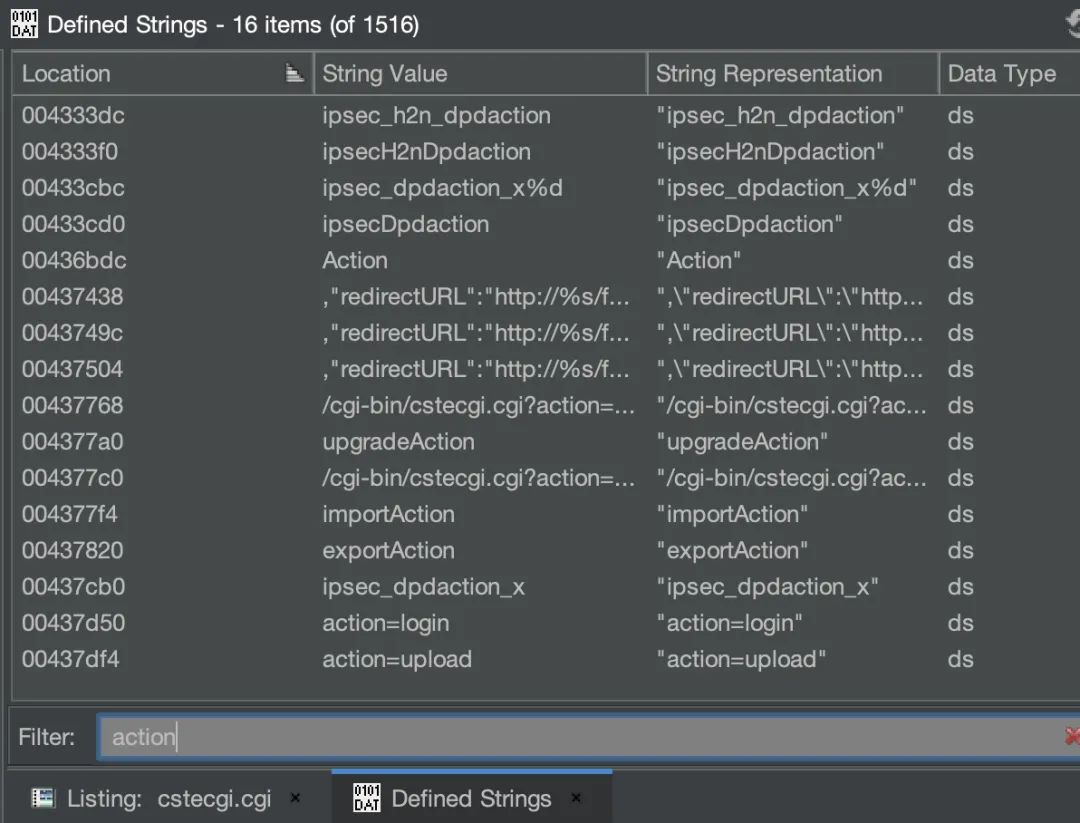Click string value ipsecH2nDpdaction
Viewport: 1080px width, 823px height.
pyautogui.click(x=426, y=152)
